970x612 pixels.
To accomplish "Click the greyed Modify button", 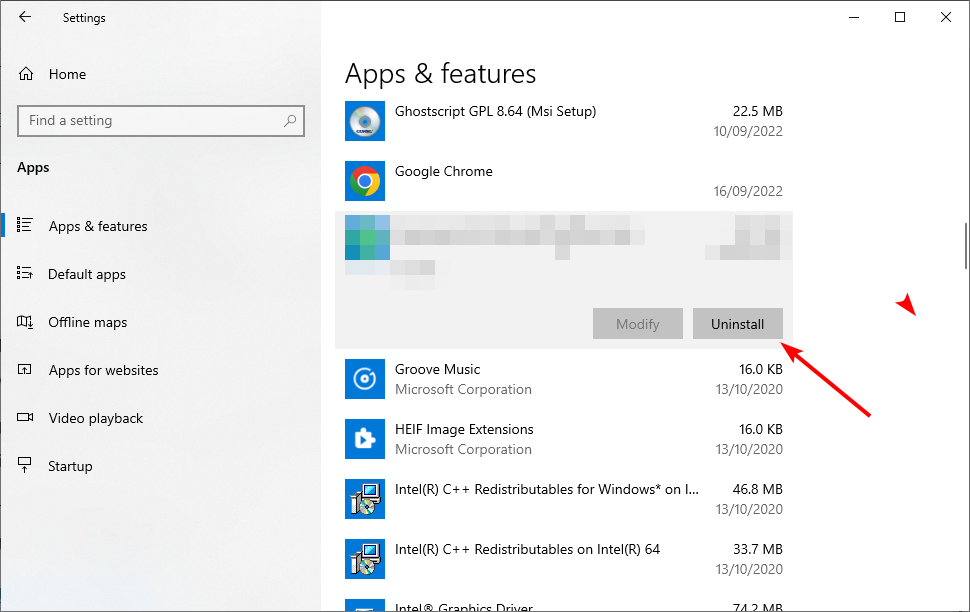I will click(x=638, y=324).
